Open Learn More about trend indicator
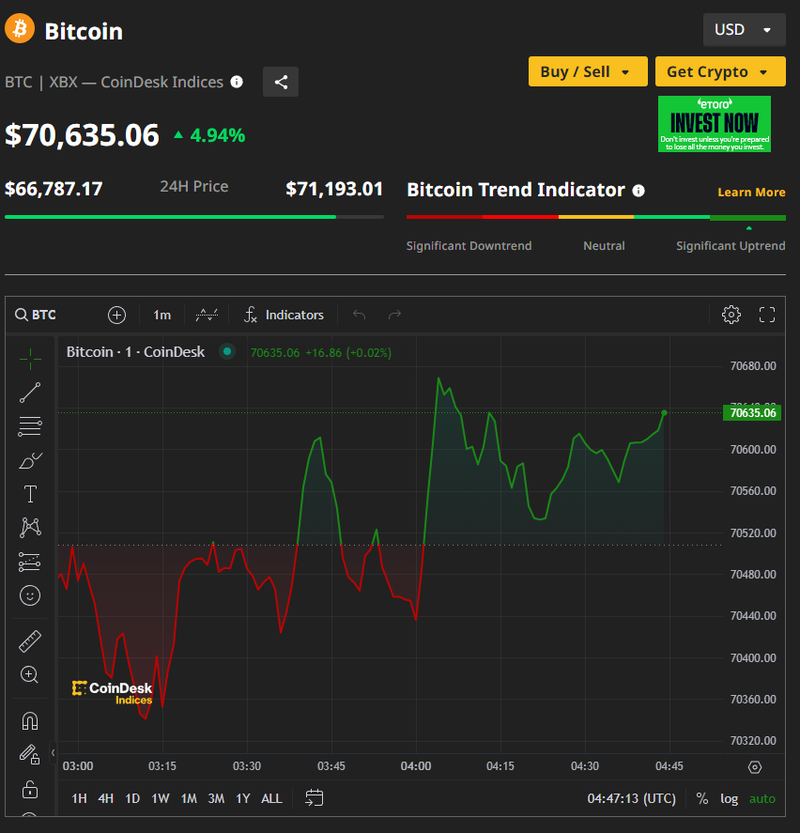Screen dimensions: 800x833 coord(751,192)
